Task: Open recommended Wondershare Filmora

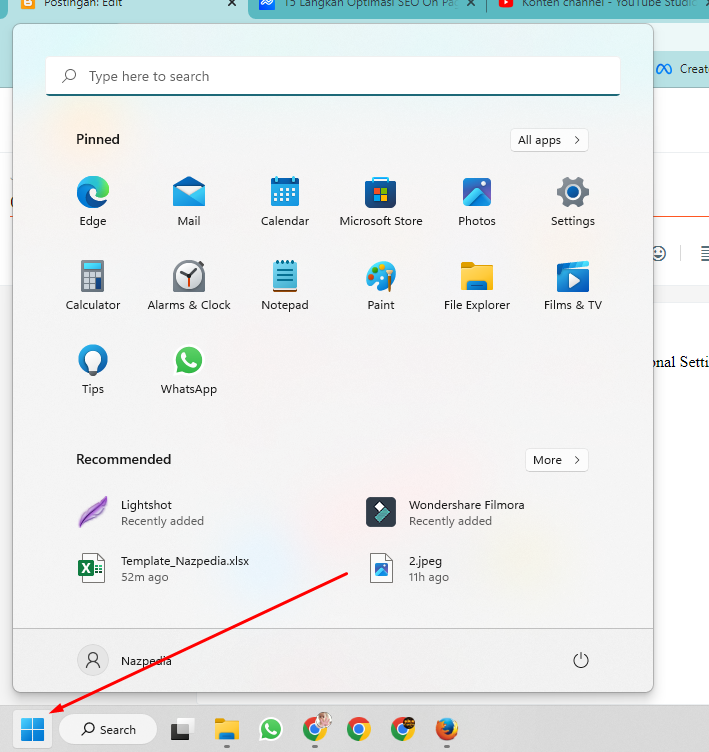Action: point(445,512)
